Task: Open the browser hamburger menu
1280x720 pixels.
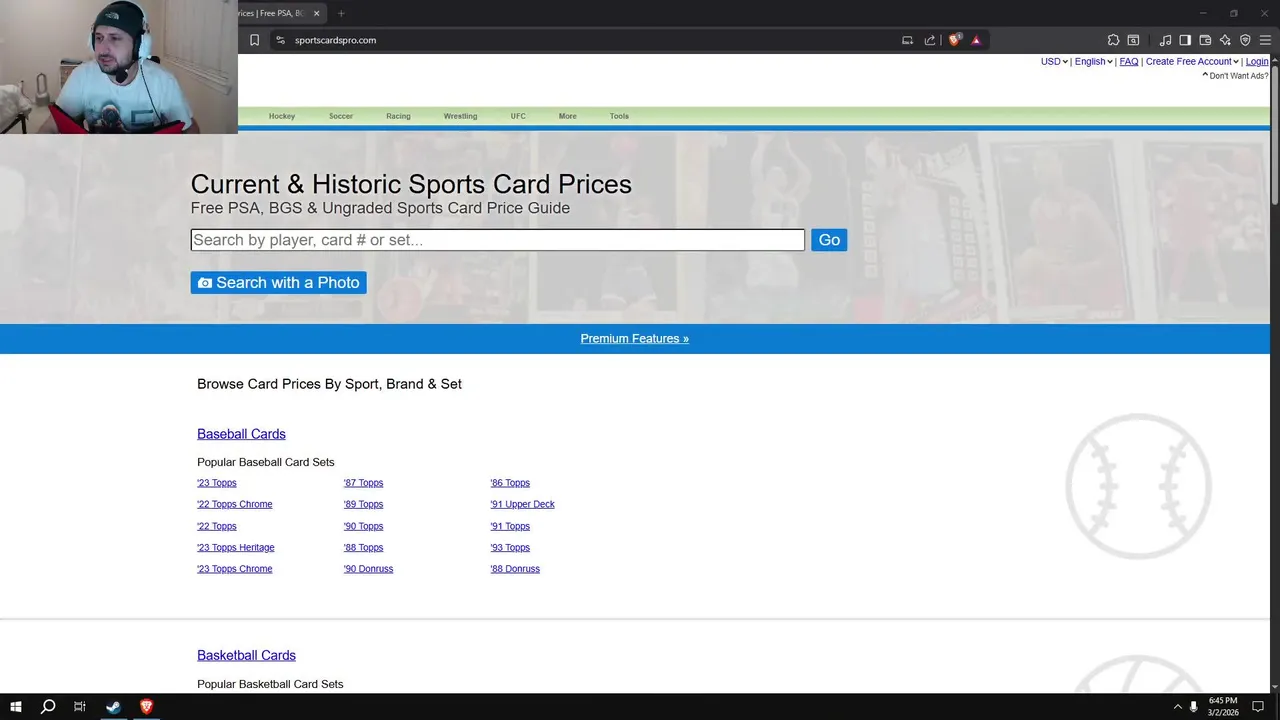Action: pyautogui.click(x=1265, y=40)
